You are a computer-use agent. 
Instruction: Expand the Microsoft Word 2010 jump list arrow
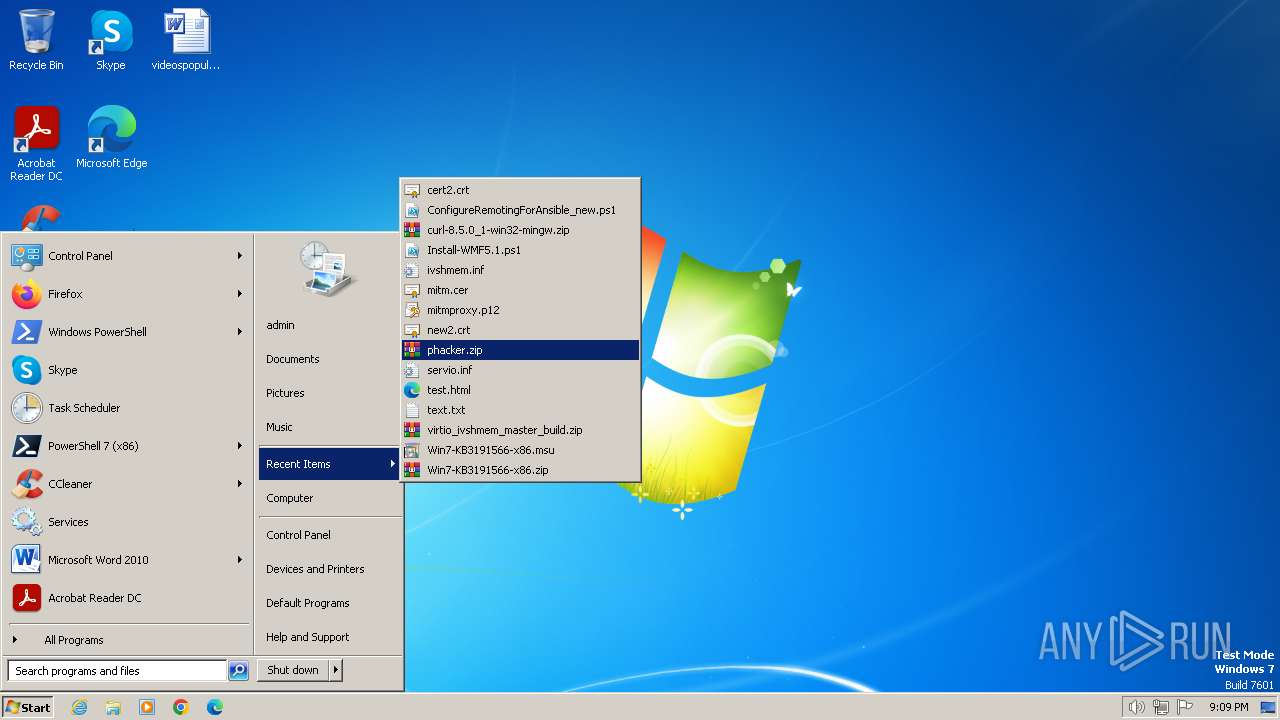(240, 560)
